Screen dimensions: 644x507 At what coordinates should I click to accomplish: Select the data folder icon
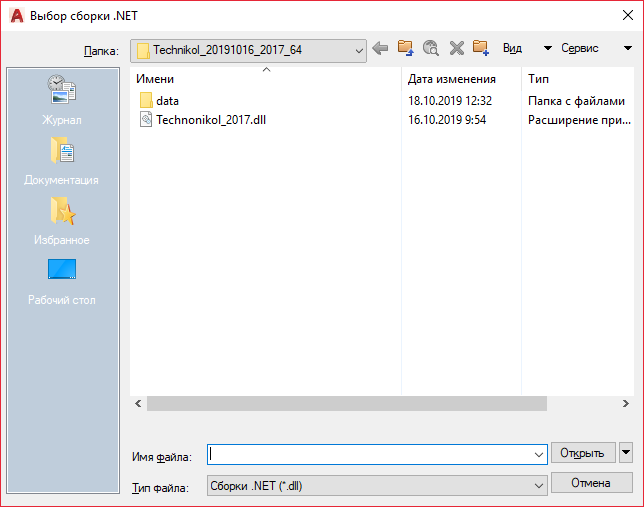[146, 101]
